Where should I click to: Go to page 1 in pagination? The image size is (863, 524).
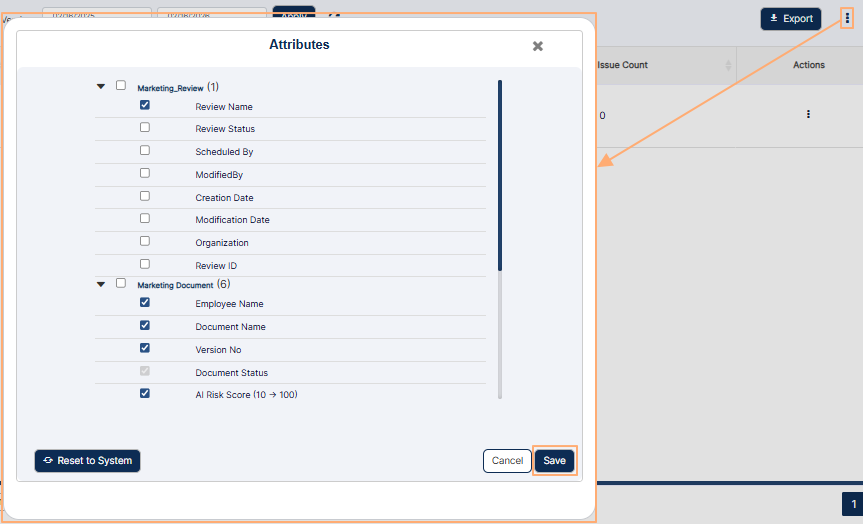tap(853, 504)
